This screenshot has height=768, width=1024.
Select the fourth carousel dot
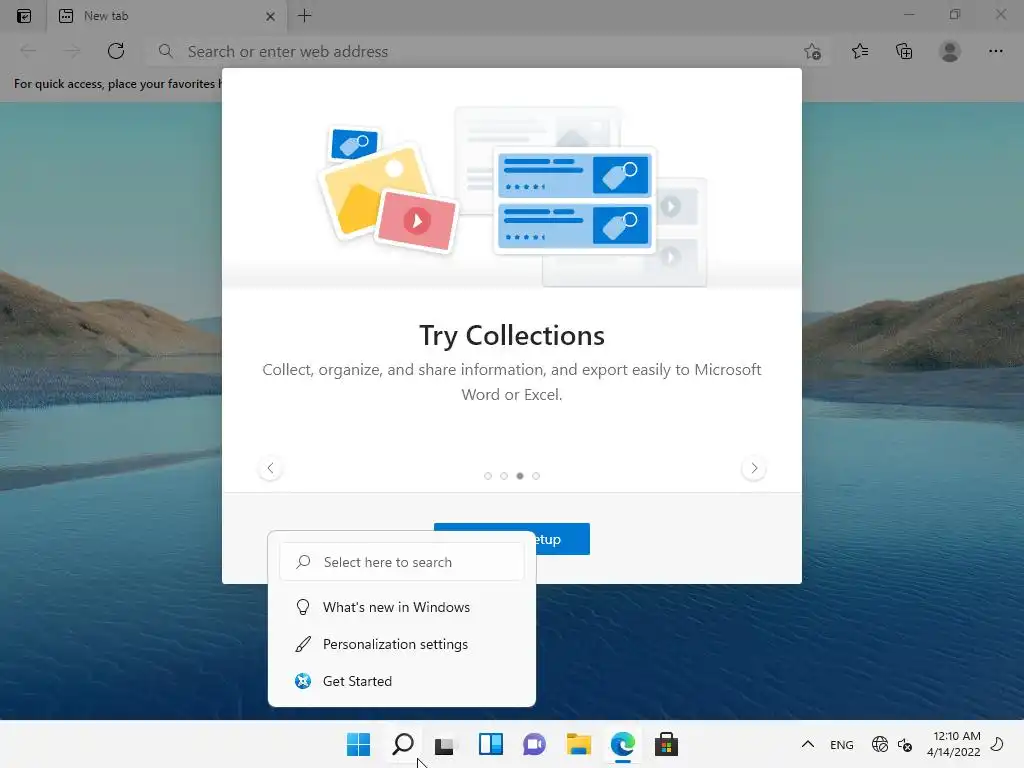pyautogui.click(x=536, y=476)
